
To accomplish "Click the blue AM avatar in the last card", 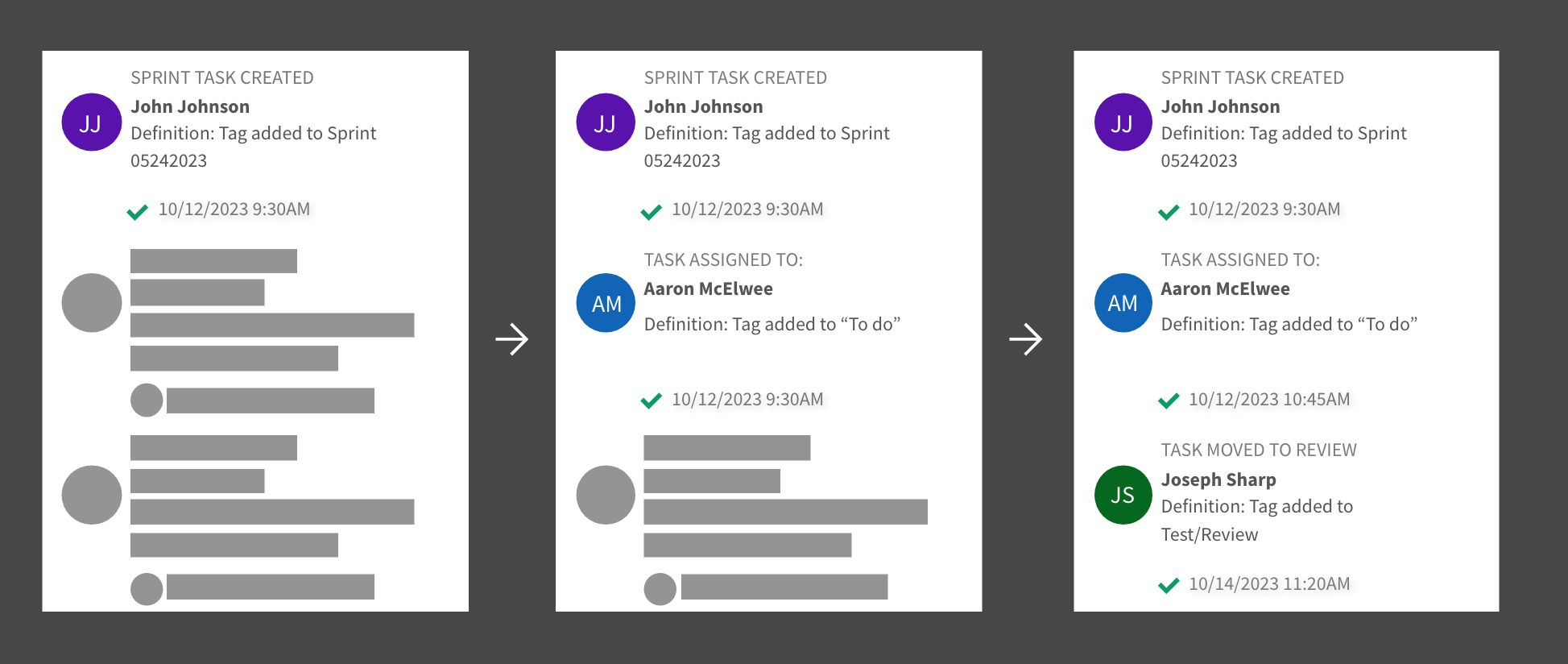I will pyautogui.click(x=1123, y=303).
